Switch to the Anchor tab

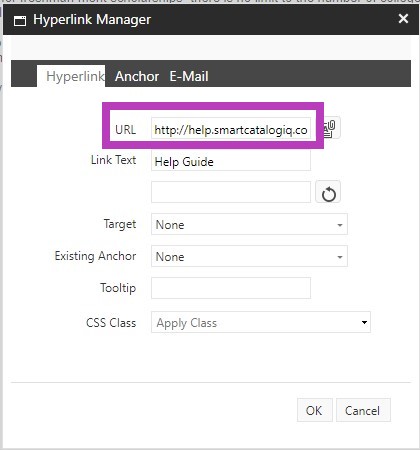tap(137, 76)
